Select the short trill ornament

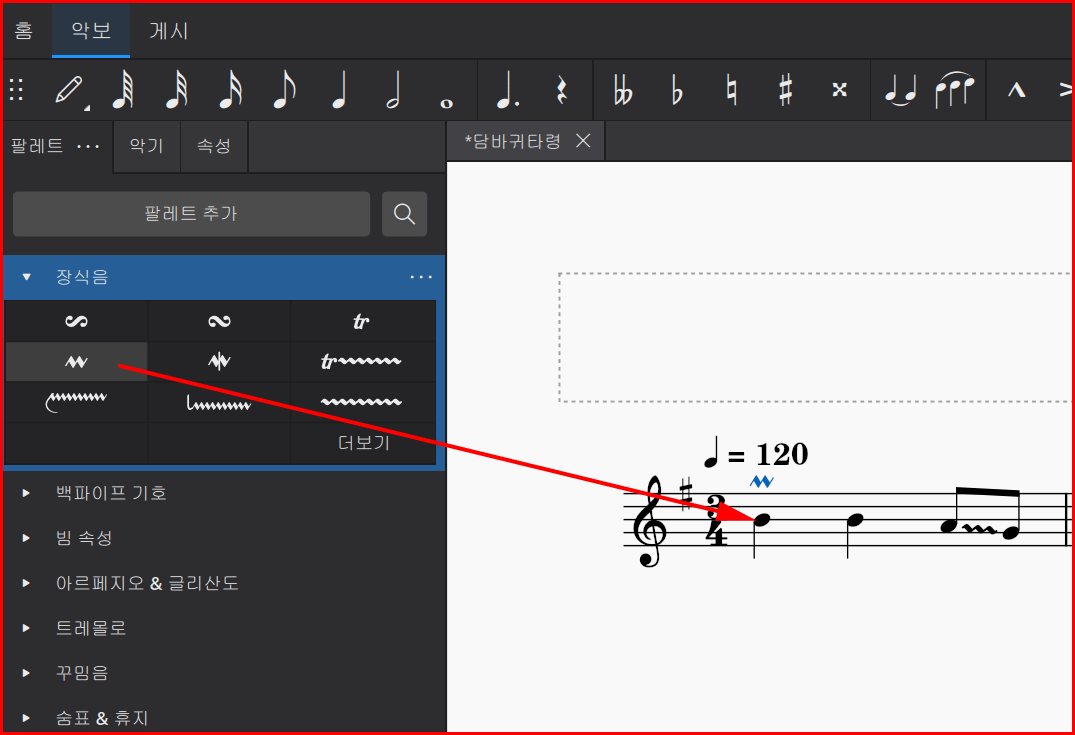[x=76, y=361]
